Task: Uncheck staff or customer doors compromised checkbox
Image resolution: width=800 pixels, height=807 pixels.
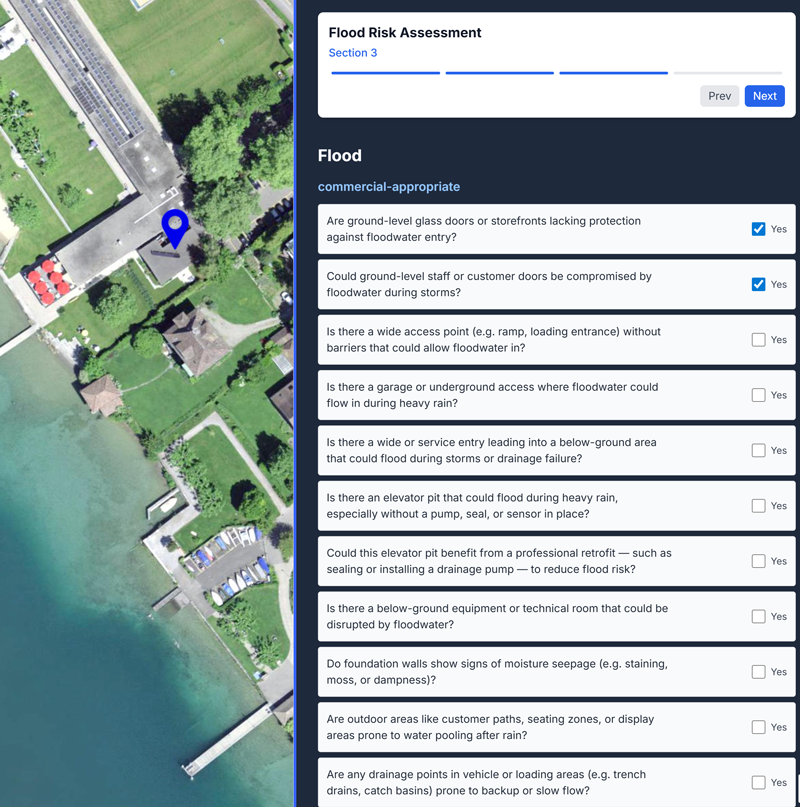Action: (x=758, y=284)
